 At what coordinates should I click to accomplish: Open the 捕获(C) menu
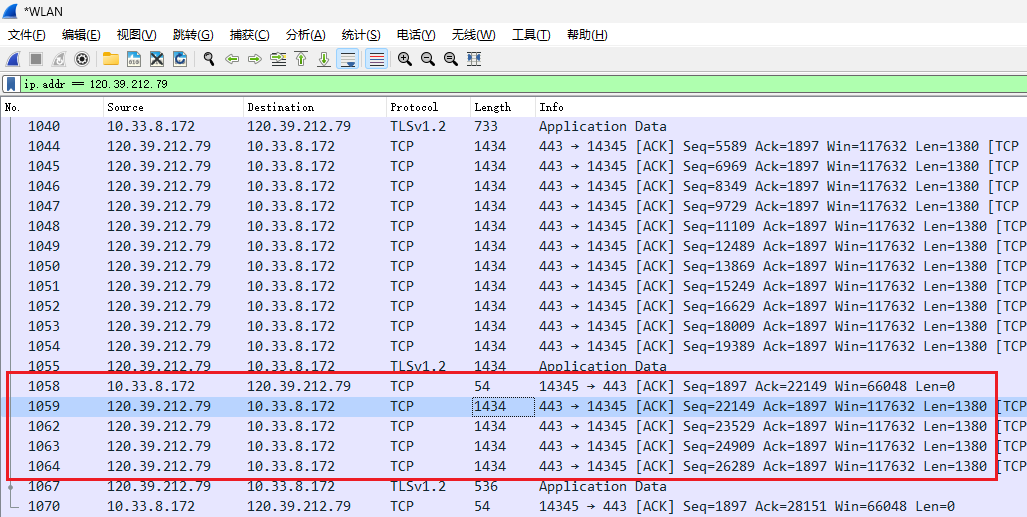click(x=250, y=35)
